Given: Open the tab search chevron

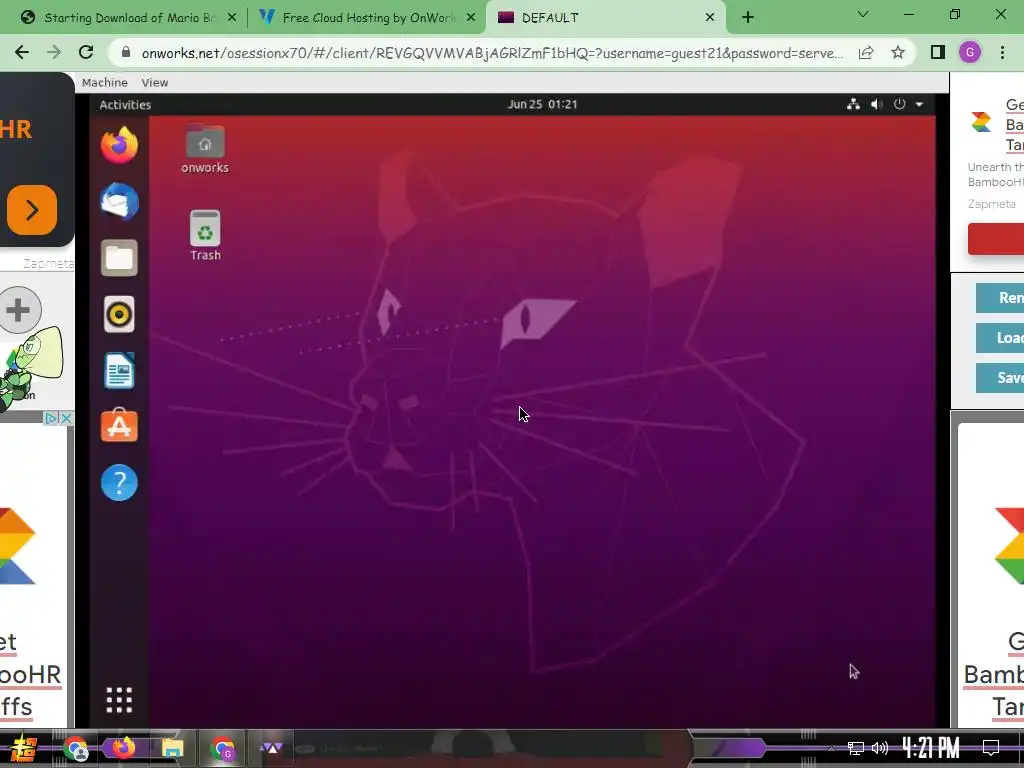Looking at the screenshot, I should (863, 14).
